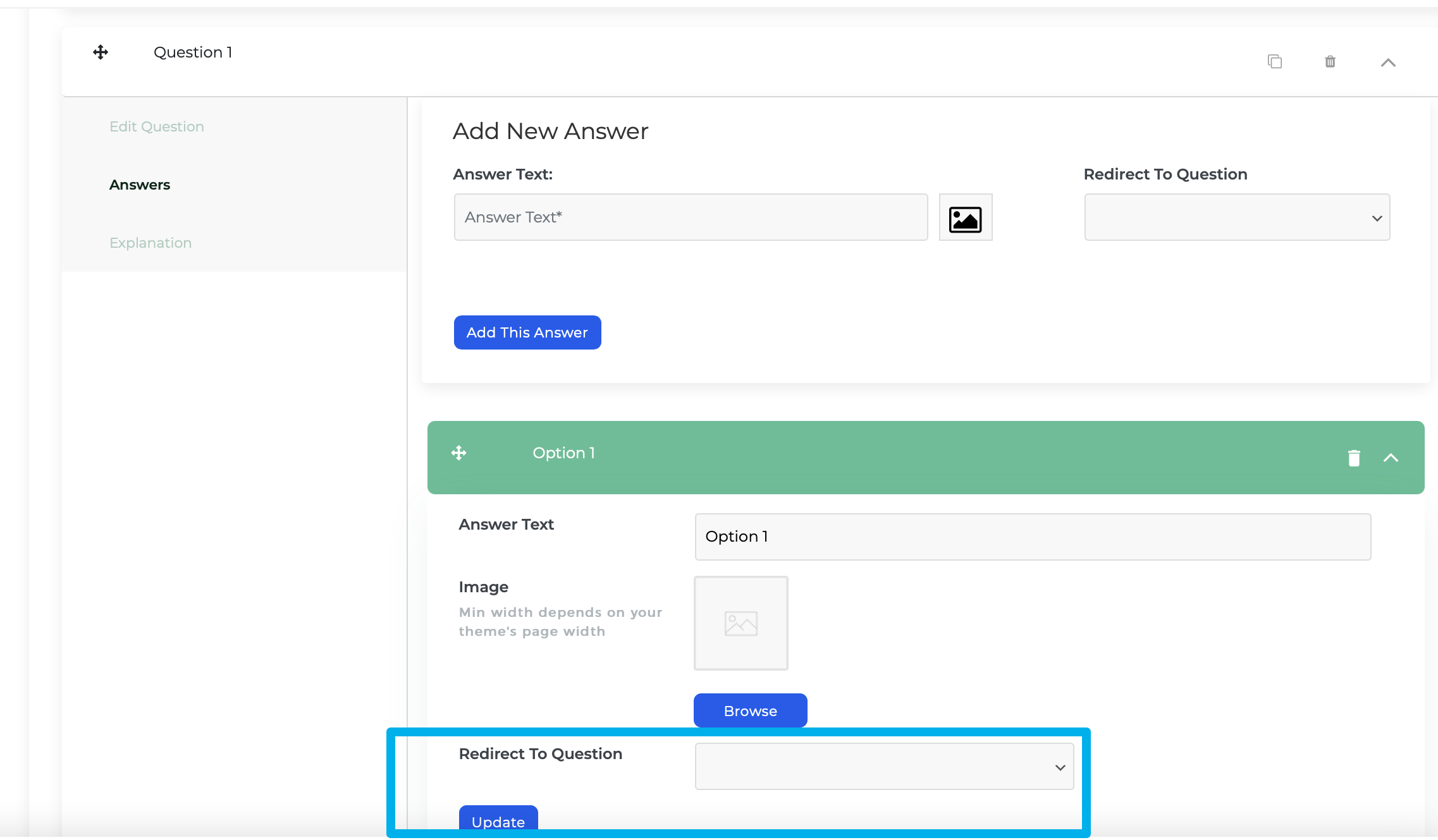Click the Add This Answer button
Screen dimensions: 1438x840
527,332
